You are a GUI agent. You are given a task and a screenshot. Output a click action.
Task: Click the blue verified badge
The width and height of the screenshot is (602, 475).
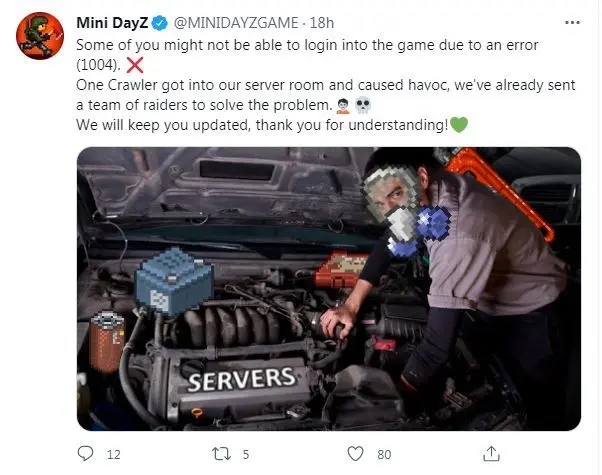[x=160, y=23]
